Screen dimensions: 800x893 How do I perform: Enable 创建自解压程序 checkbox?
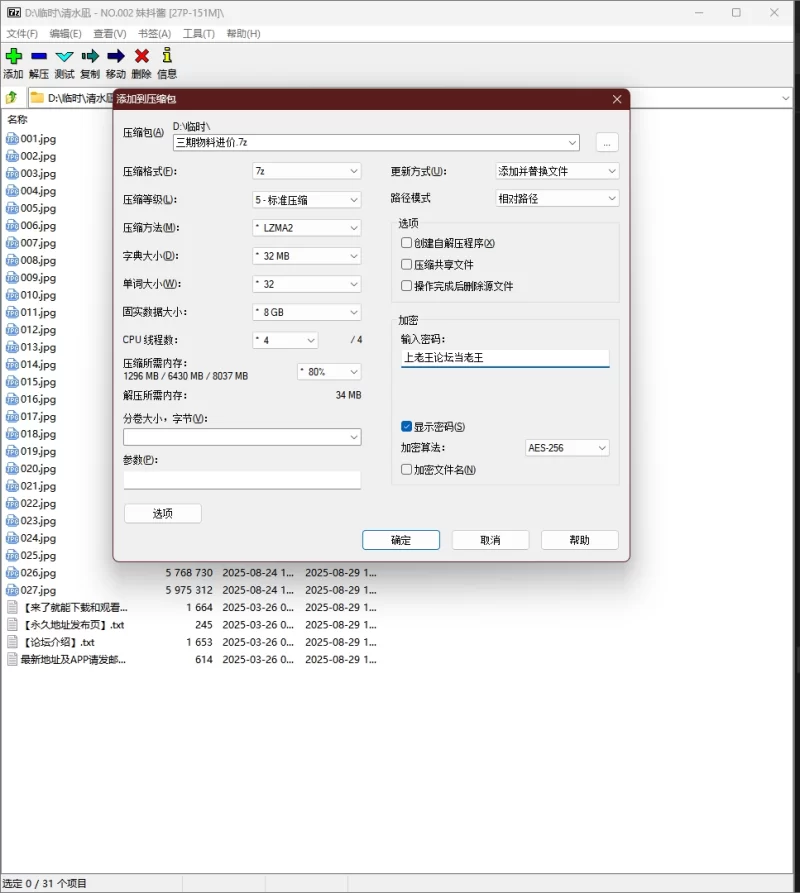(406, 243)
